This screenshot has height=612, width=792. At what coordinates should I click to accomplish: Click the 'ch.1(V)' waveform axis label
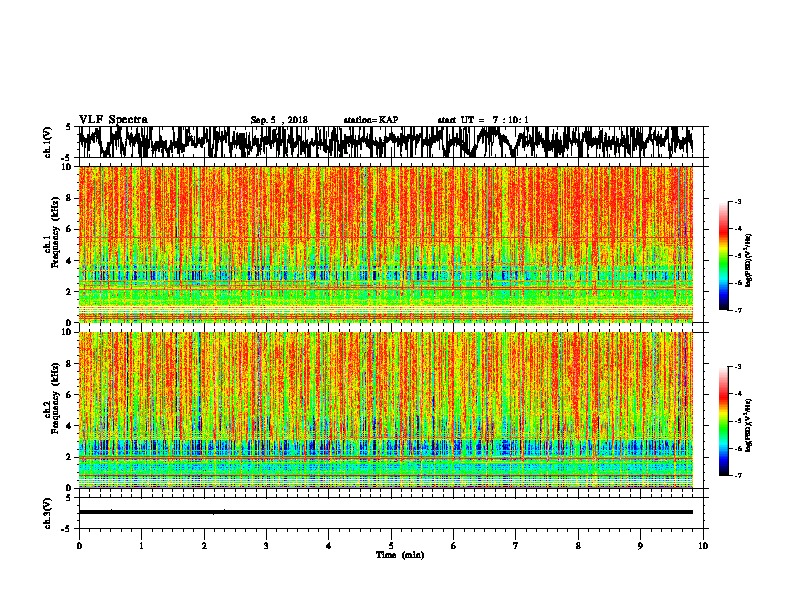click(x=48, y=142)
